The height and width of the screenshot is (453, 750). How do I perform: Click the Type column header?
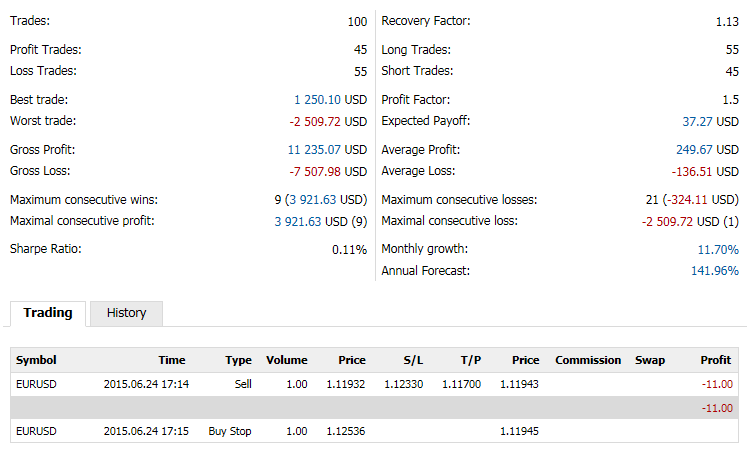(238, 360)
